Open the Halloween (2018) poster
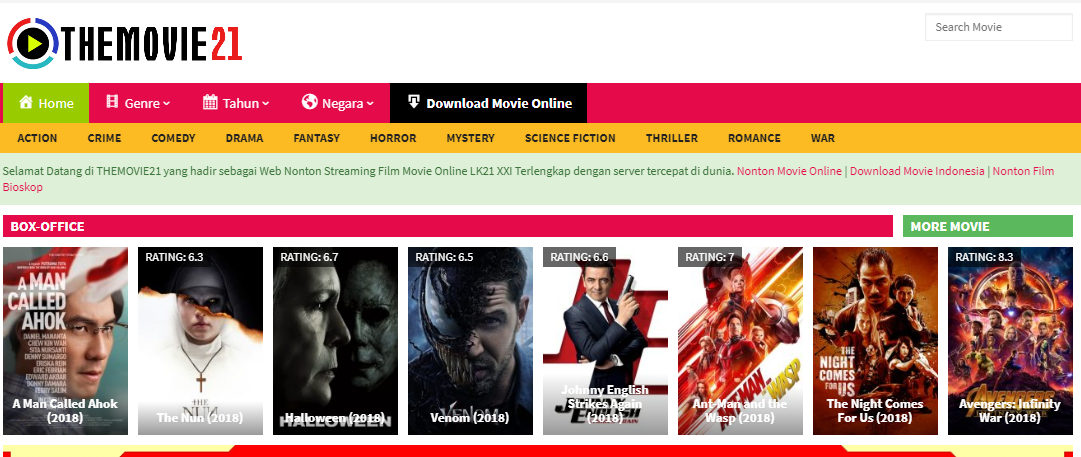 [335, 341]
